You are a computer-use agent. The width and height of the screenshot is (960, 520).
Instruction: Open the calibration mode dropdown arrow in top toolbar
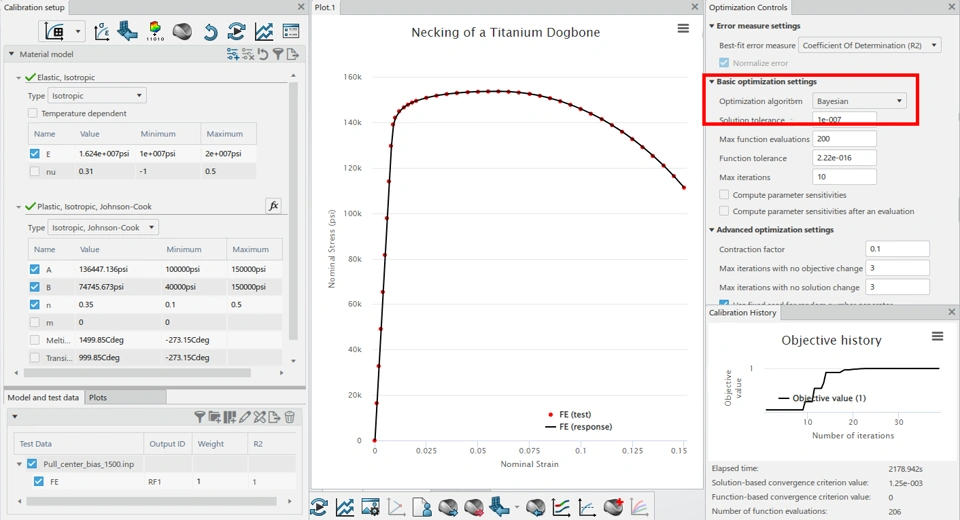78,31
